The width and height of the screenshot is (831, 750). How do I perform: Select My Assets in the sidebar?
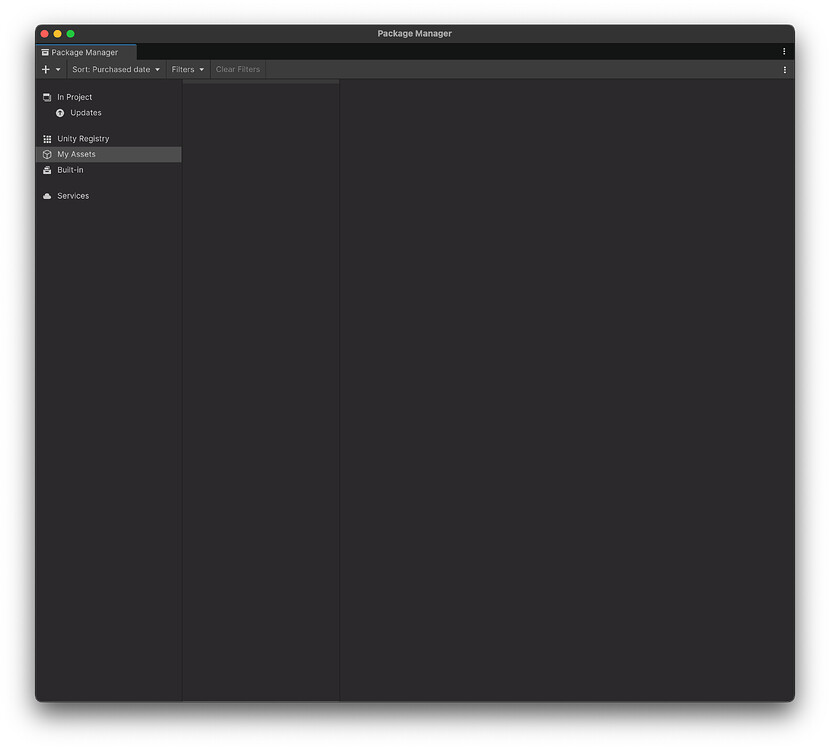click(77, 154)
